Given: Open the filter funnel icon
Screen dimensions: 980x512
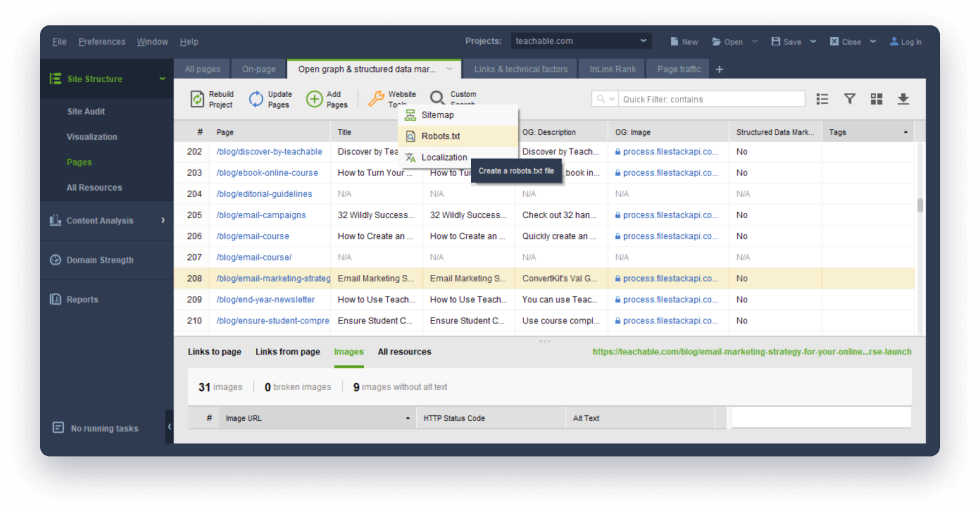Looking at the screenshot, I should (849, 99).
